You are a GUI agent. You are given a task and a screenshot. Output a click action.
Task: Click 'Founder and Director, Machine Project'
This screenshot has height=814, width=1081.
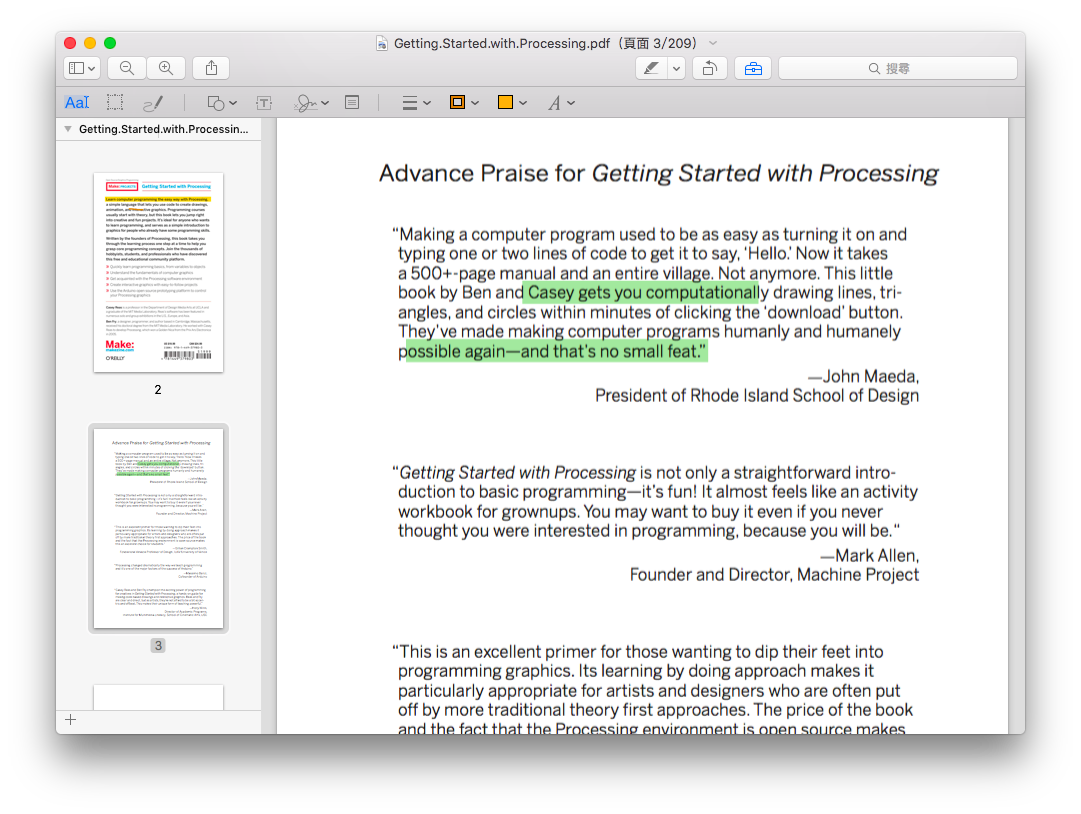(x=774, y=575)
